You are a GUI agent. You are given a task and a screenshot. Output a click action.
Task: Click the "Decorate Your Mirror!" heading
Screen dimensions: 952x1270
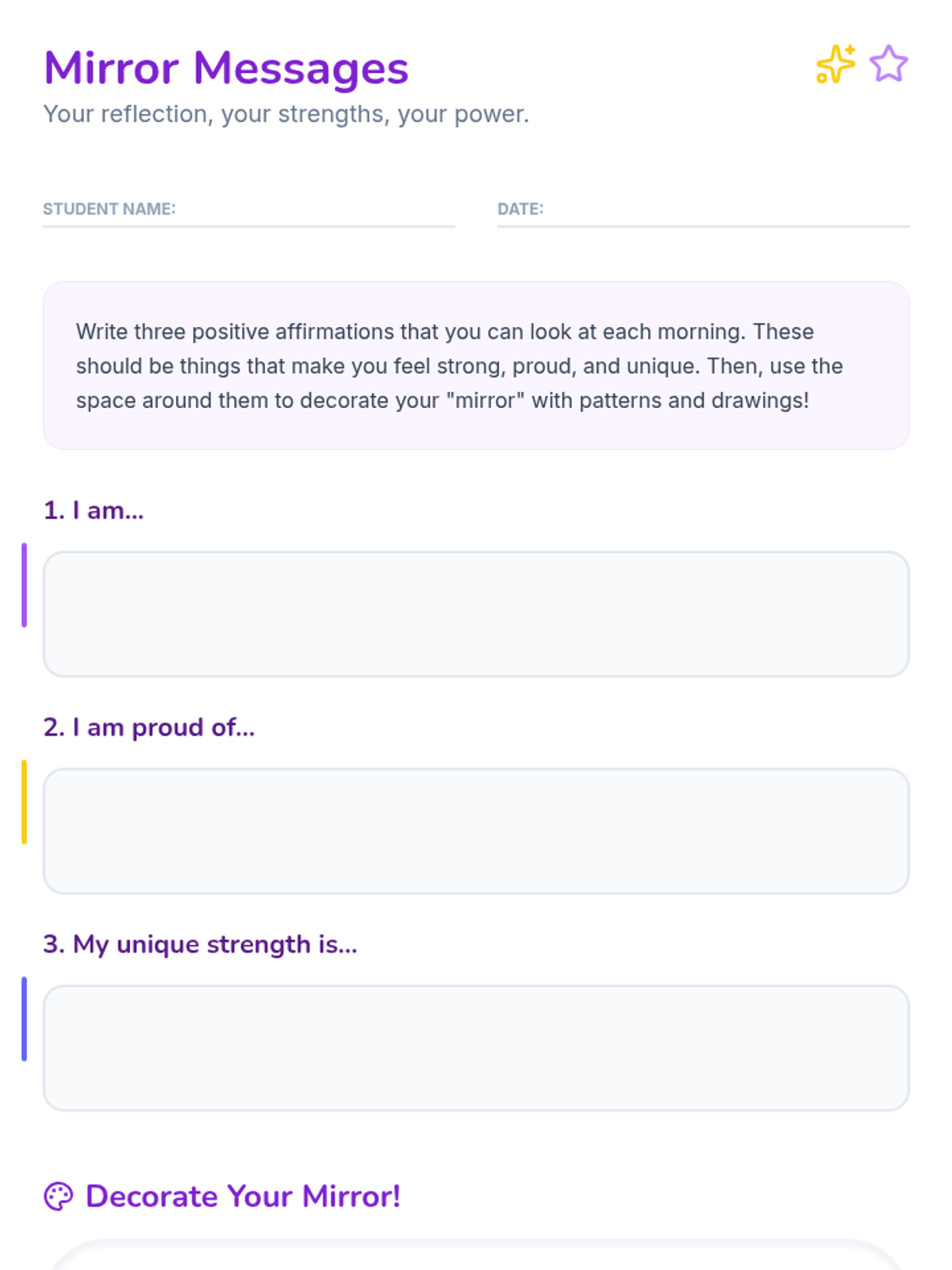tap(243, 1196)
